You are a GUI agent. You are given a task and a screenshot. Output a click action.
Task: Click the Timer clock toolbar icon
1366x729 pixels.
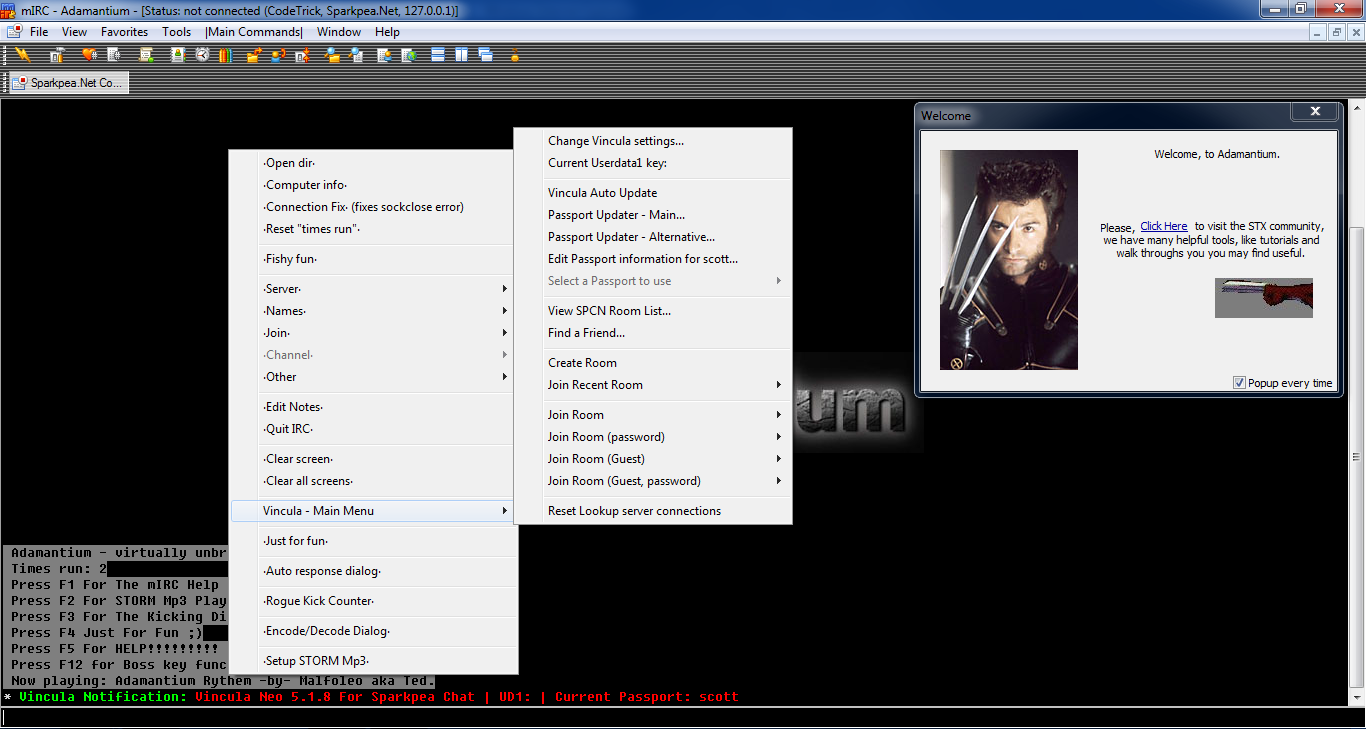coord(202,55)
